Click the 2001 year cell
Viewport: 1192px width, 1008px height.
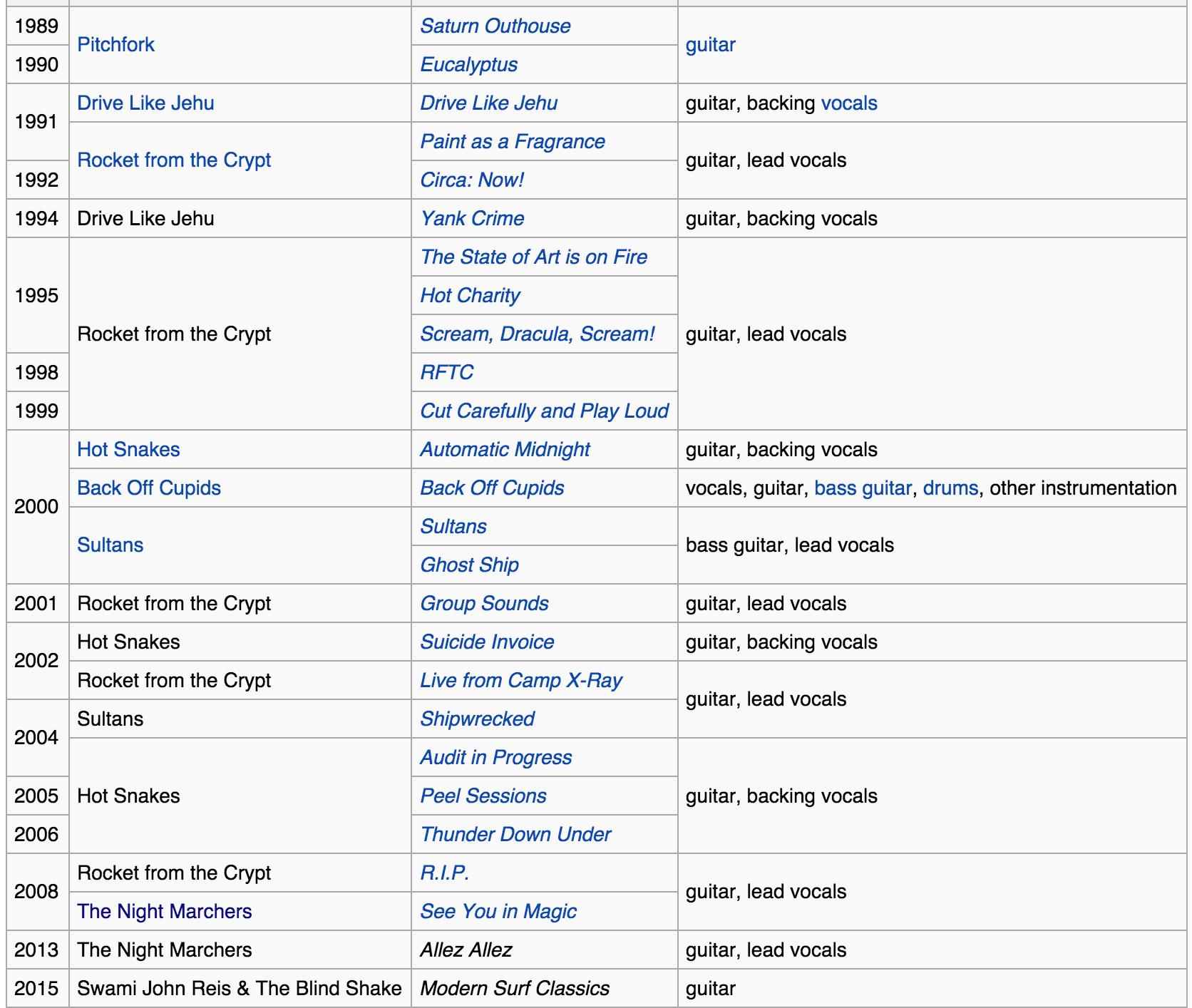click(37, 604)
